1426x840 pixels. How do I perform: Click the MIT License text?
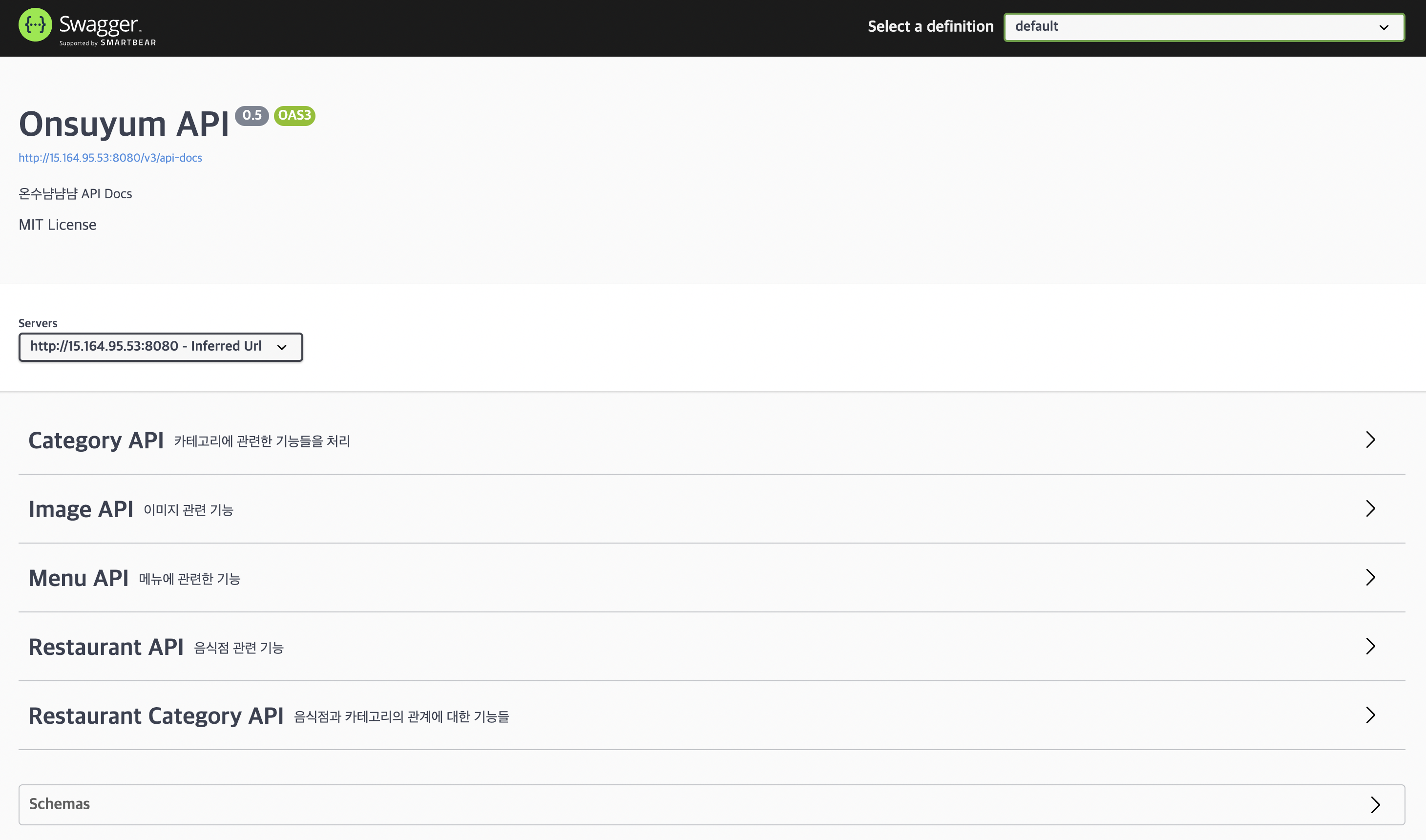[x=58, y=225]
